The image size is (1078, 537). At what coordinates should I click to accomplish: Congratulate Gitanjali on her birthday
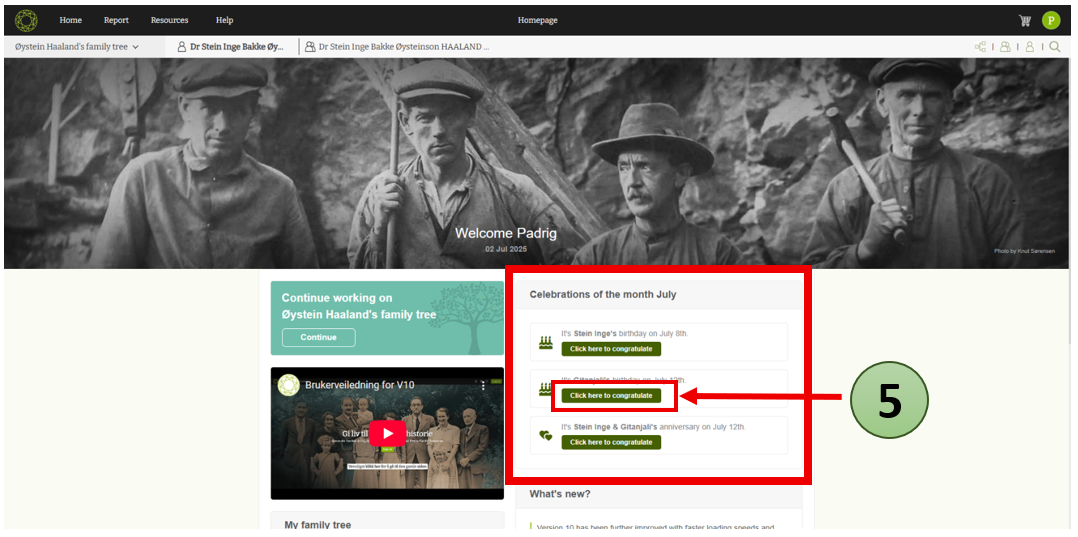point(610,396)
